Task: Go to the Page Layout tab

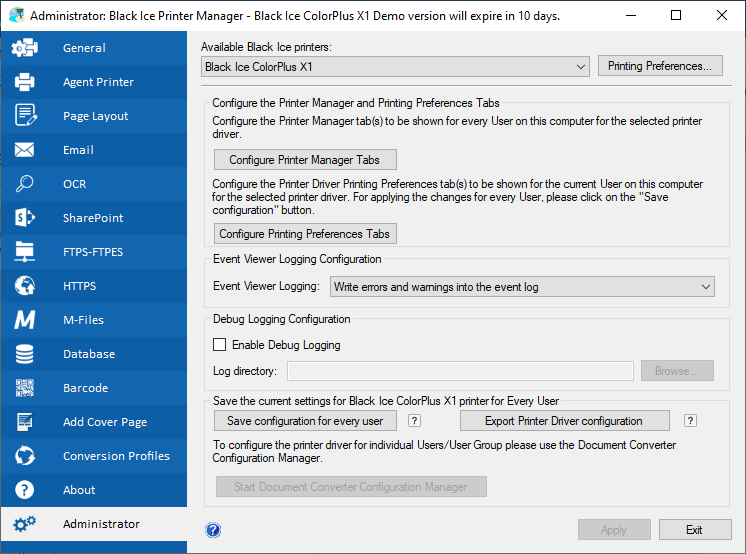Action: coord(94,116)
